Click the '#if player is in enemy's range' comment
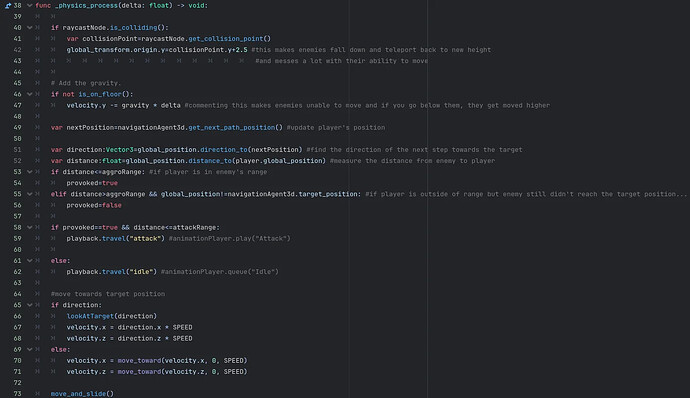 pos(208,172)
